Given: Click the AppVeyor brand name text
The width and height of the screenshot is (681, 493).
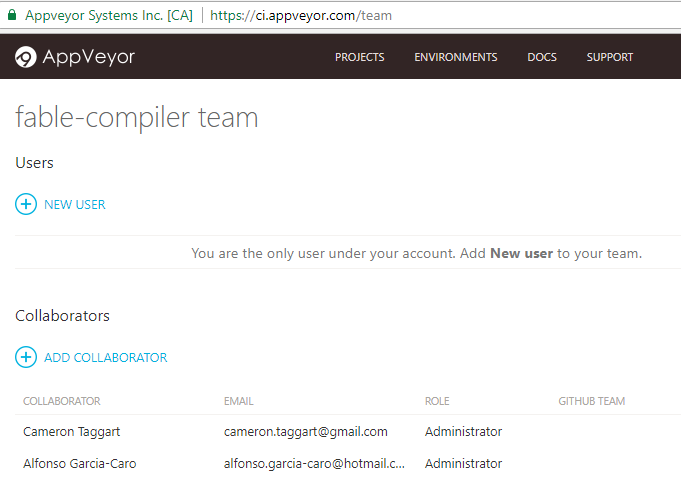Looking at the screenshot, I should tap(89, 57).
